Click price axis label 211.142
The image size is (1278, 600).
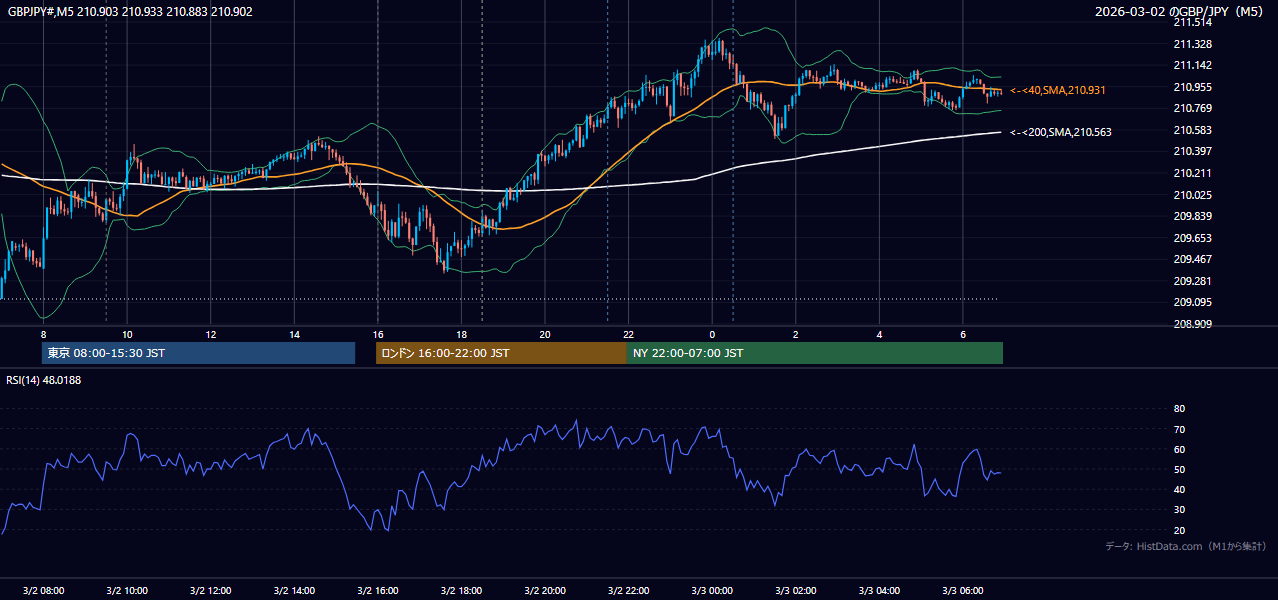tap(1192, 65)
